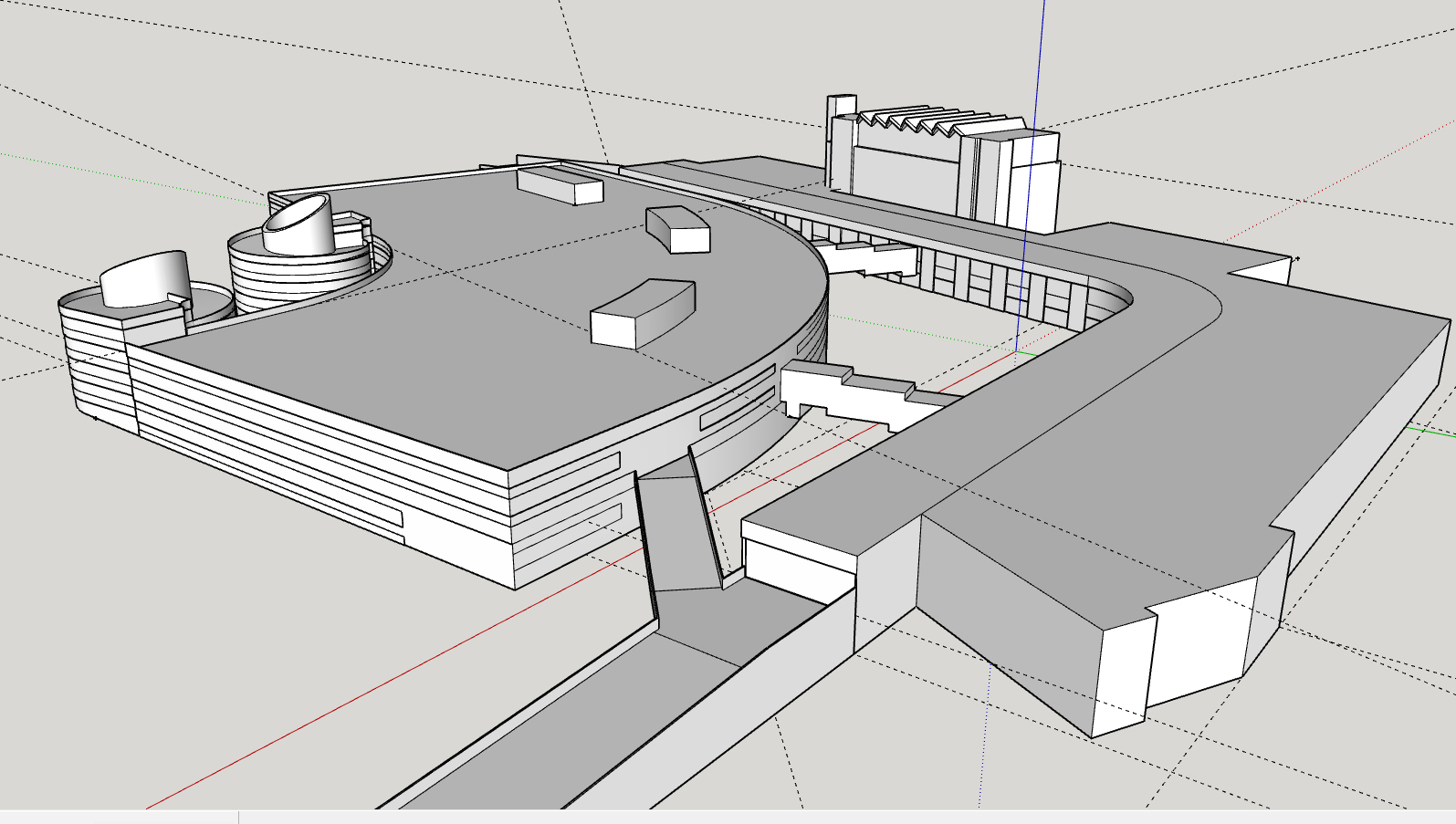Select the stepped bridge connecting the two buildings
This screenshot has height=824, width=1456.
(x=863, y=394)
